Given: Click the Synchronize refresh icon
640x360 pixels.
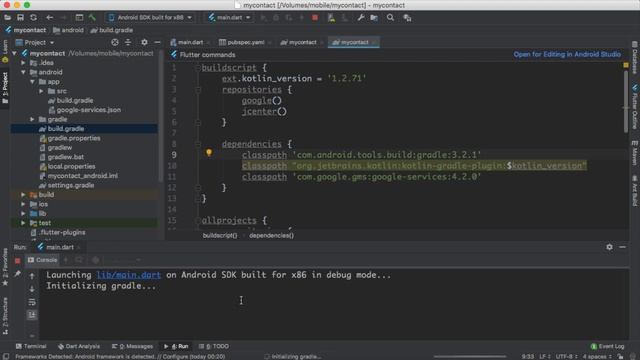Looking at the screenshot, I should click(33, 18).
